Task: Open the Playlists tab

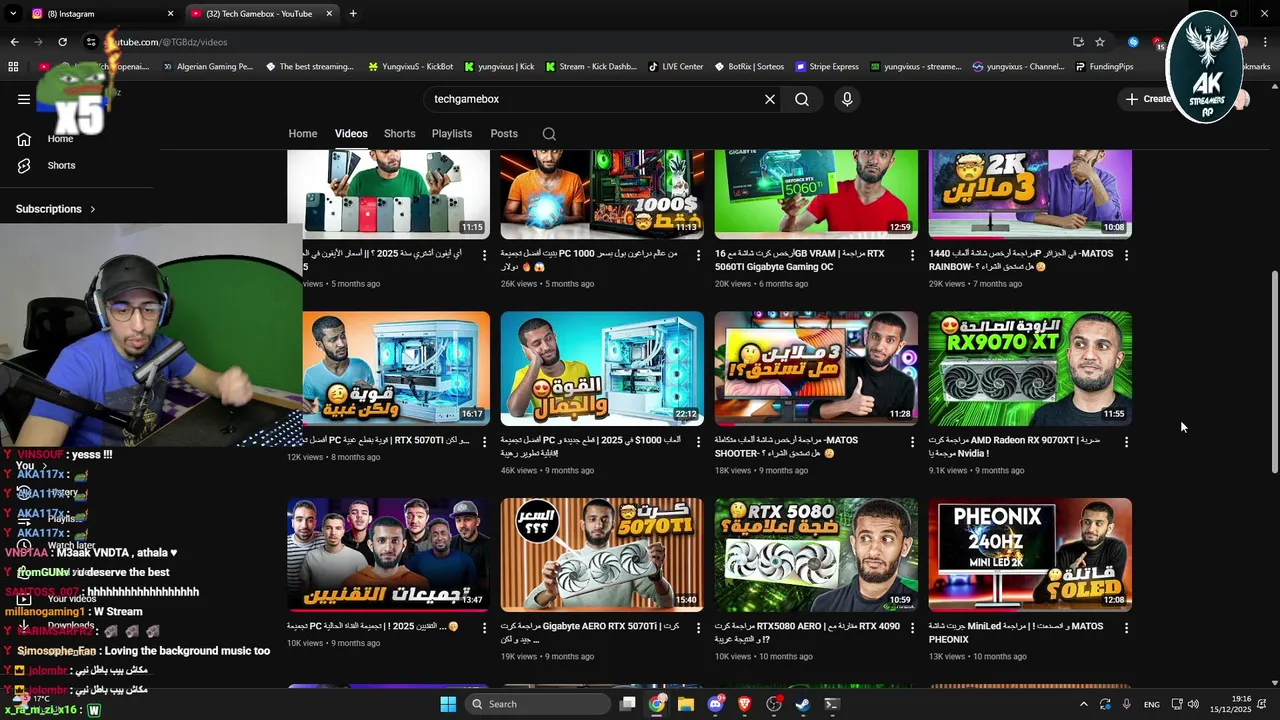Action: 452,133
